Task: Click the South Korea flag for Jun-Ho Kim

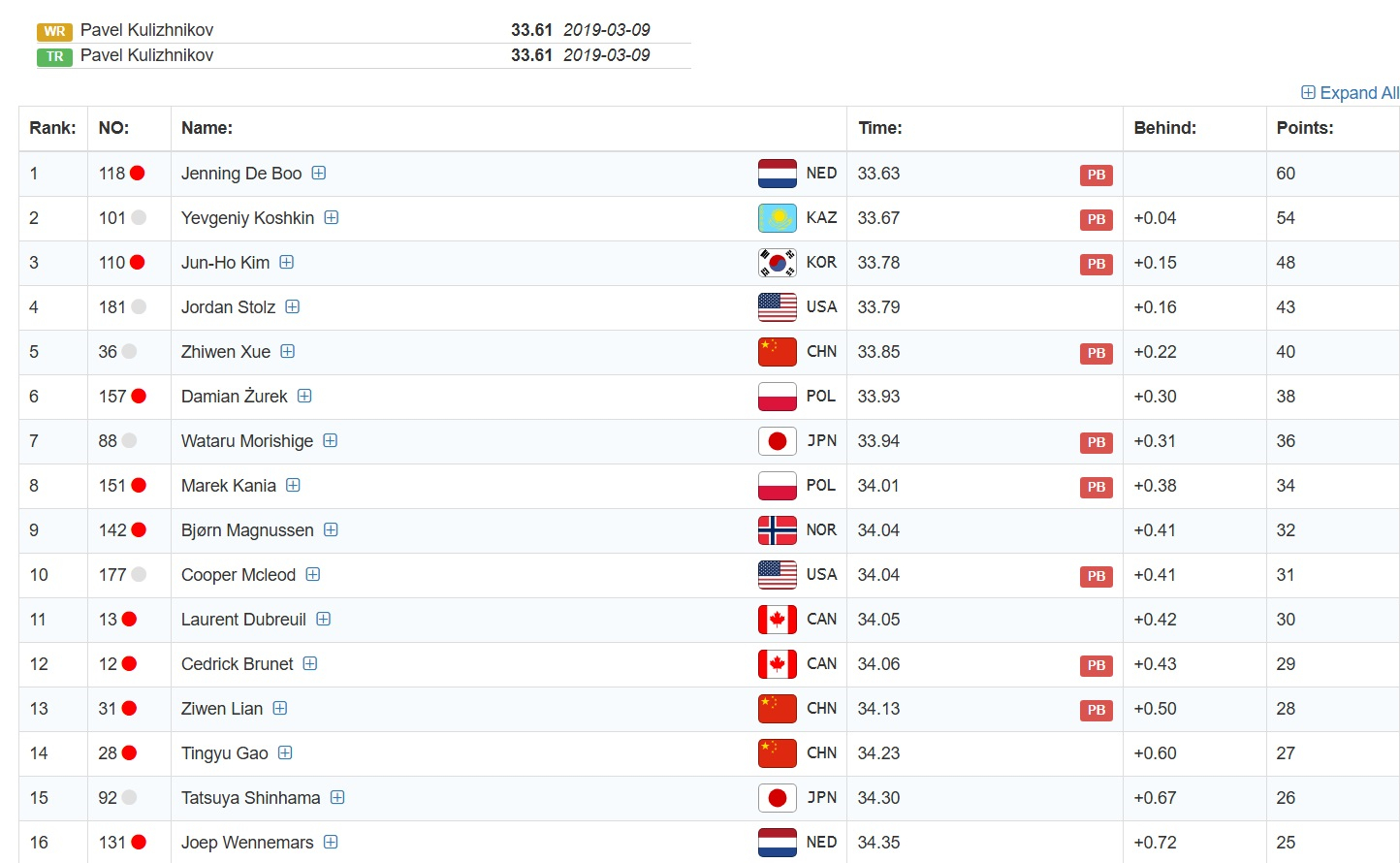Action: (777, 263)
